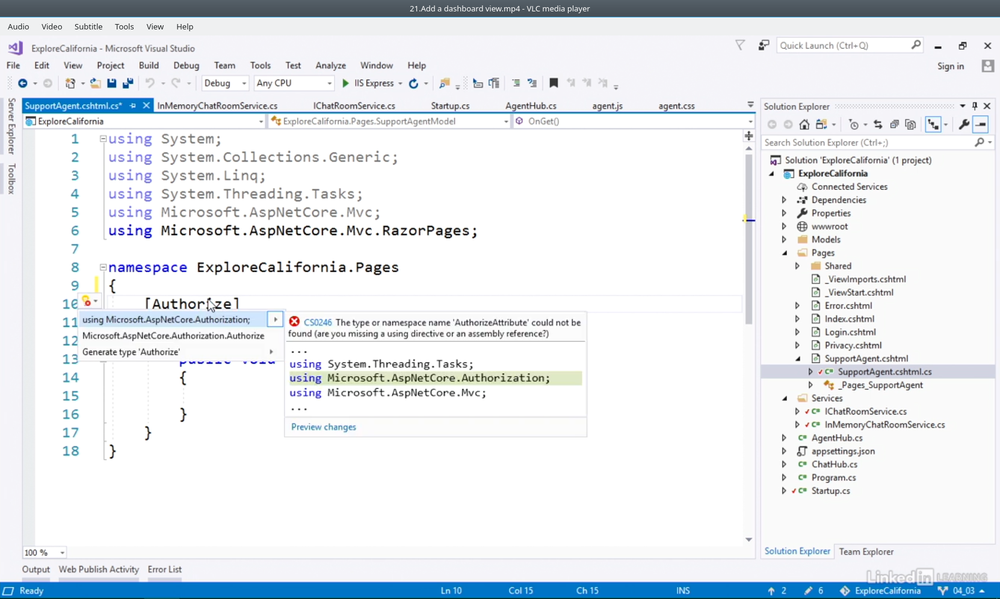This screenshot has height=599, width=1000.
Task: Start debugging with the IIS Express play icon
Action: [x=346, y=84]
